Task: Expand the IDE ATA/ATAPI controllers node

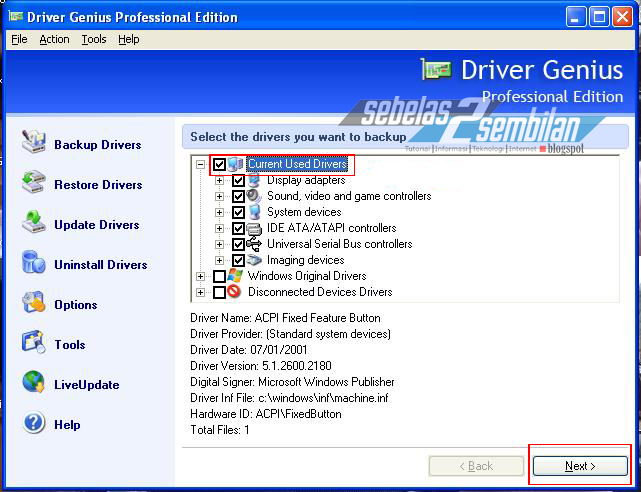Action: tap(220, 228)
